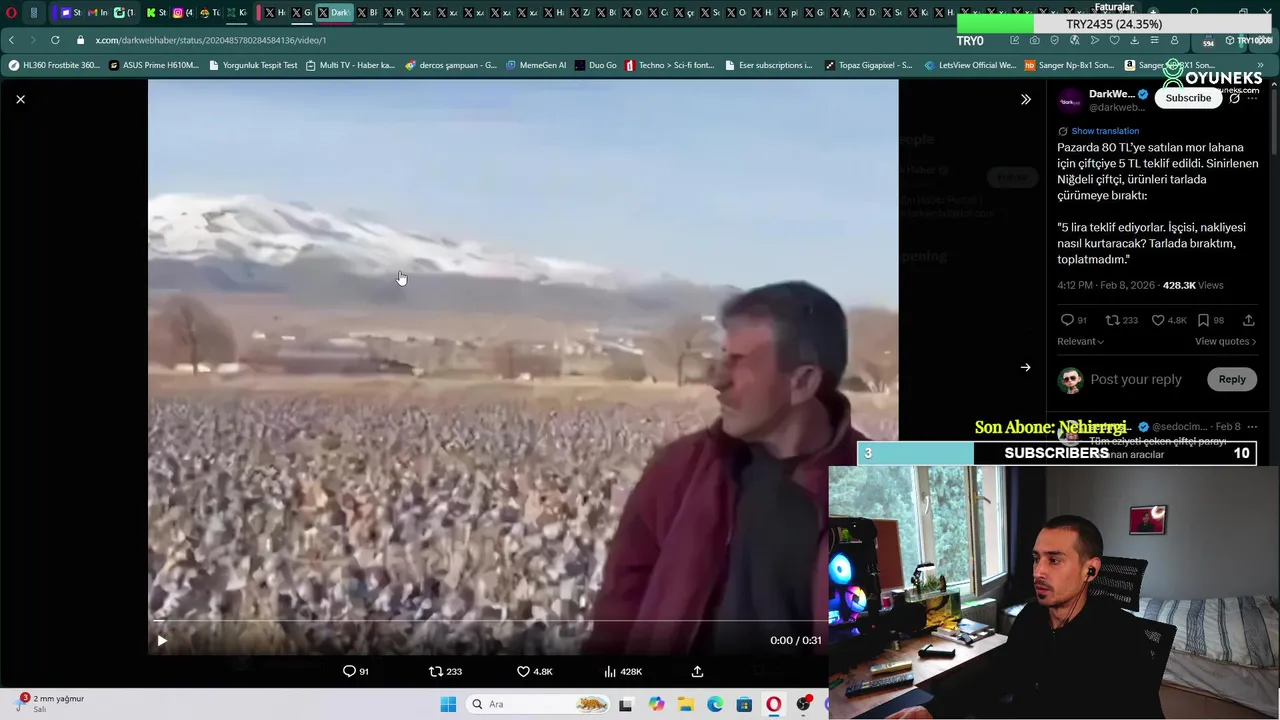Open profile icon in browser toolbar
Screen dimensions: 1280x720
1174,41
